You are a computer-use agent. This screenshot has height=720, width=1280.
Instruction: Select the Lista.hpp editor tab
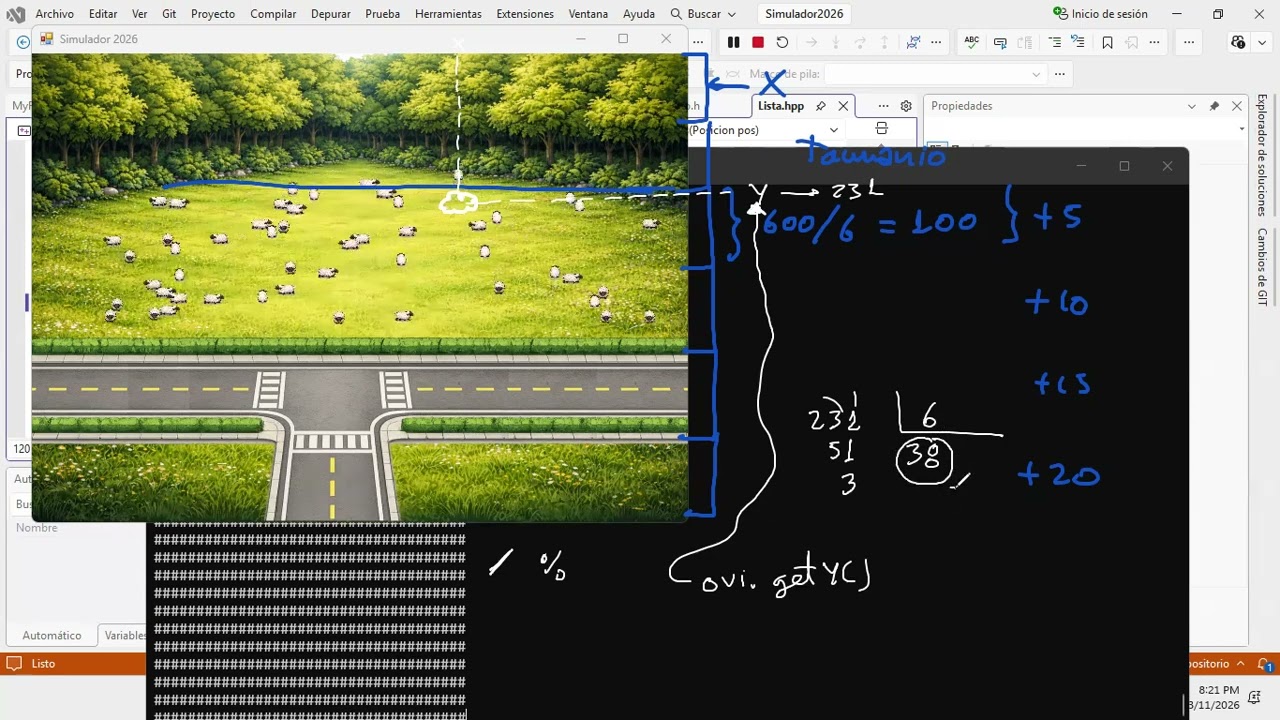click(x=781, y=106)
